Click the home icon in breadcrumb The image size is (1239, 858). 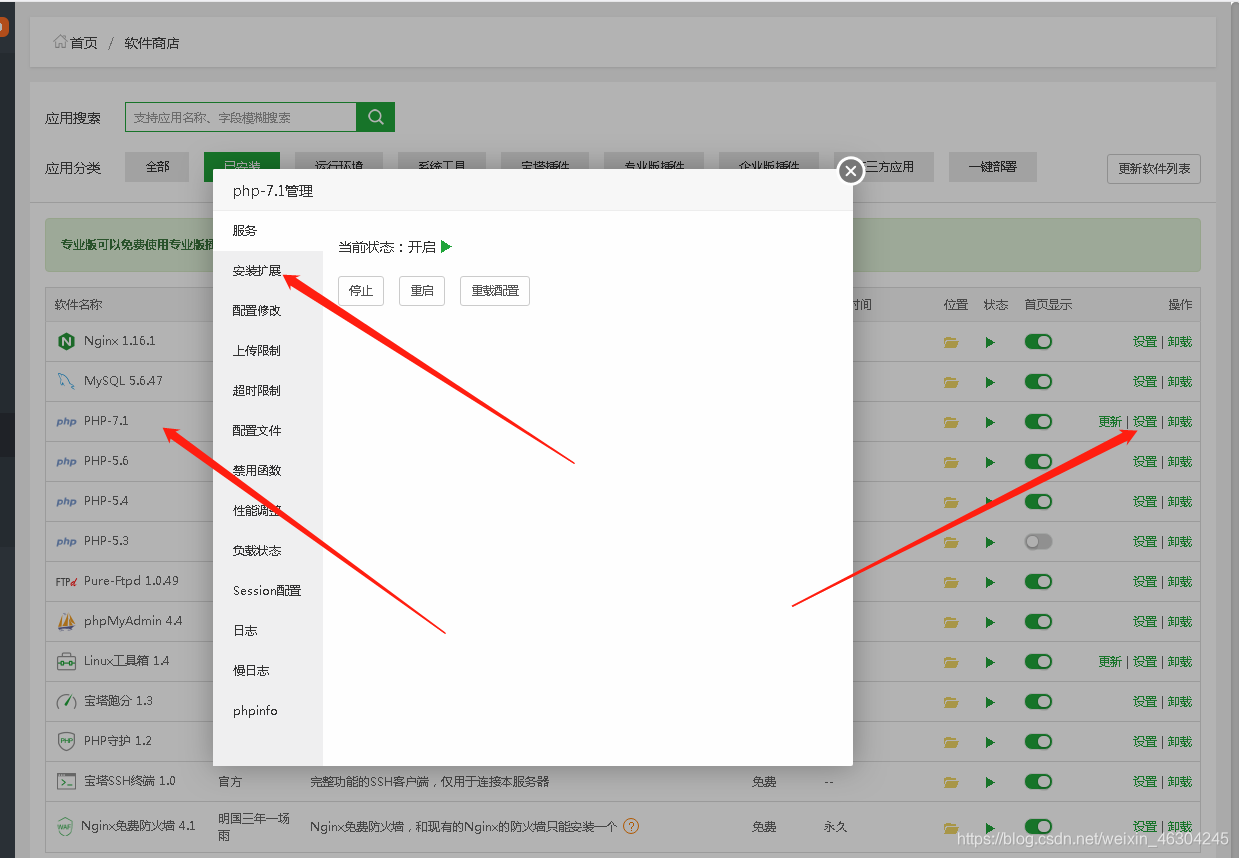pyautogui.click(x=60, y=42)
